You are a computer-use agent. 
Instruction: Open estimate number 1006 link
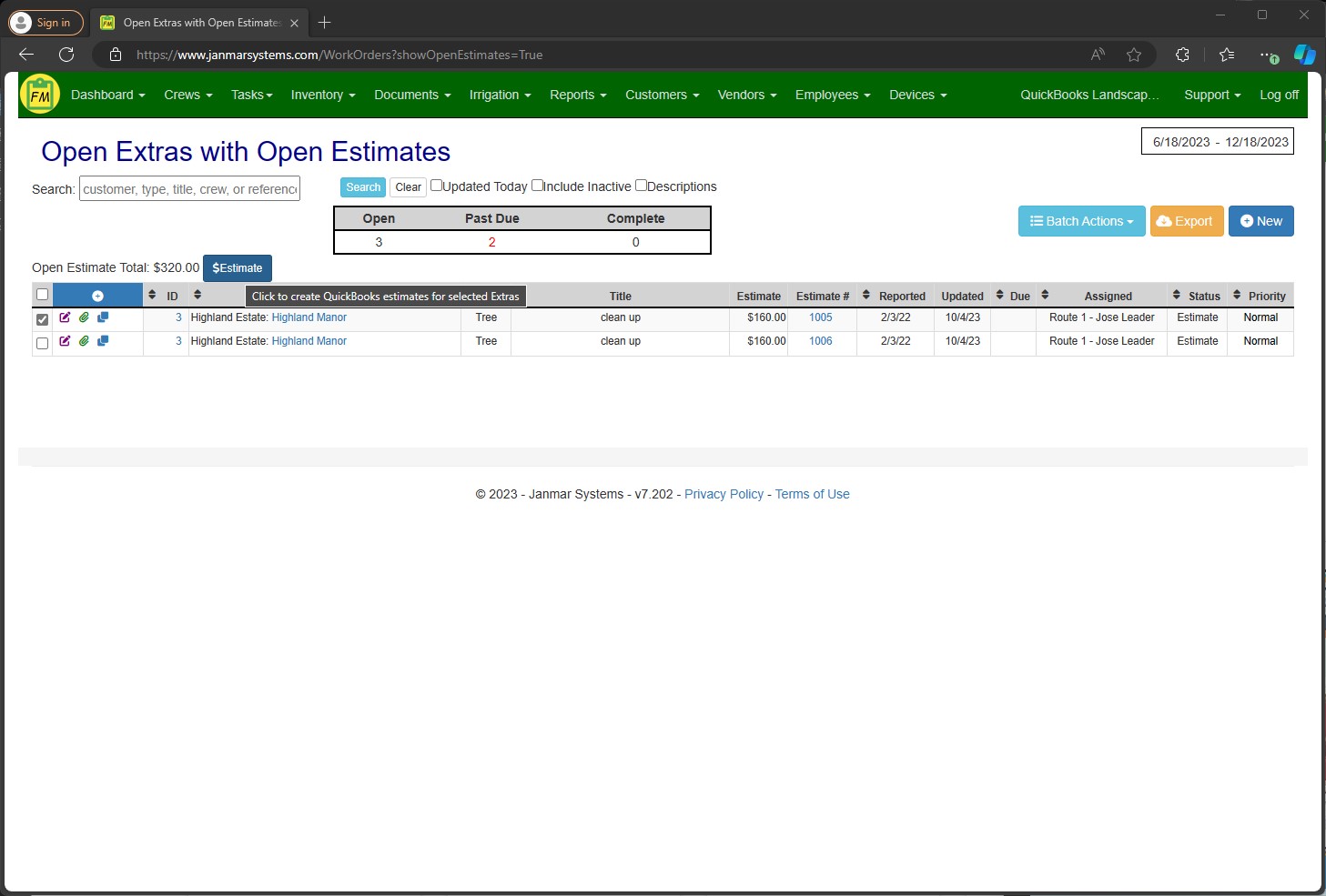pos(821,341)
